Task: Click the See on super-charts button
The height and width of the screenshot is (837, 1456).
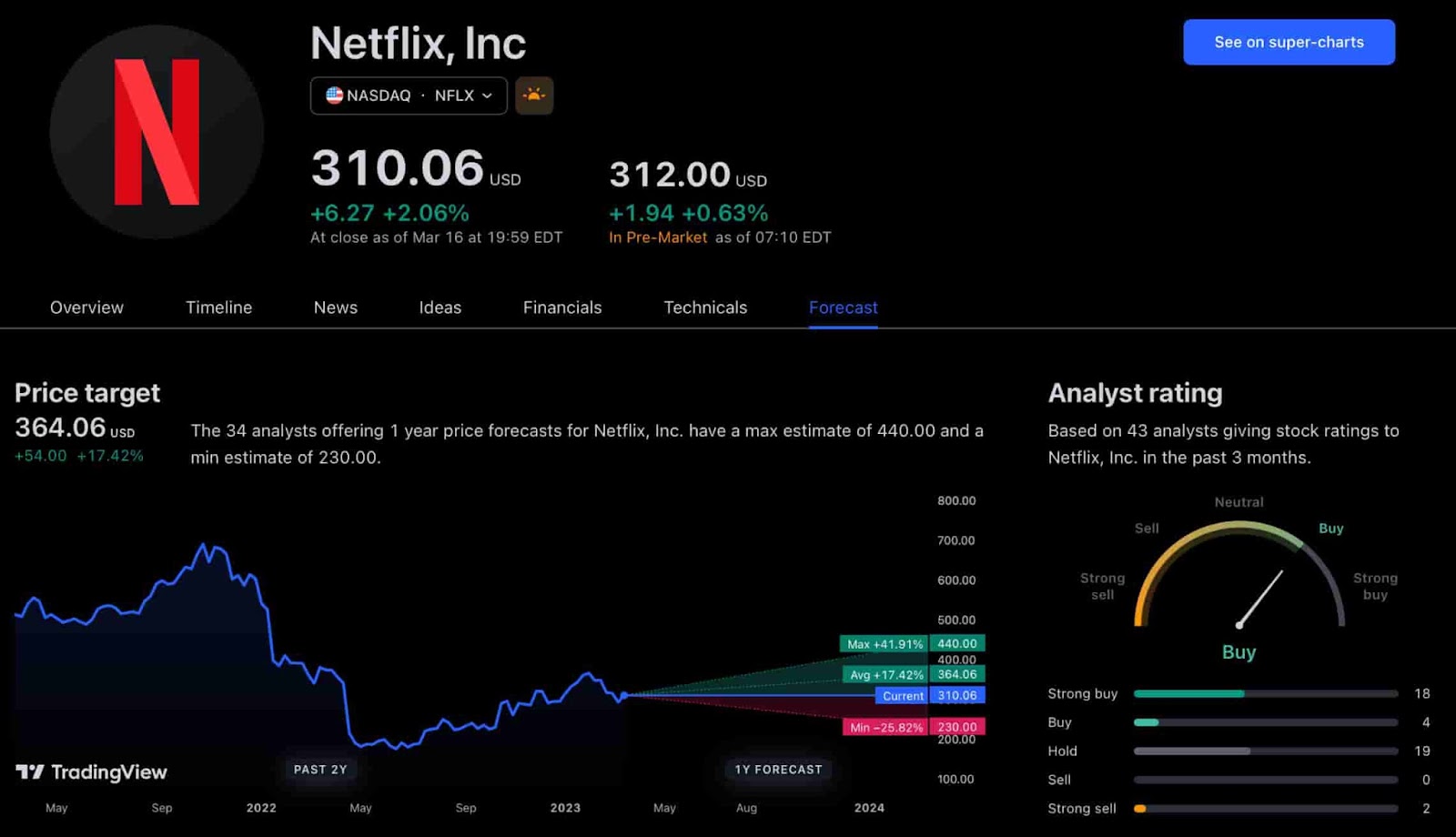Action: tap(1289, 42)
